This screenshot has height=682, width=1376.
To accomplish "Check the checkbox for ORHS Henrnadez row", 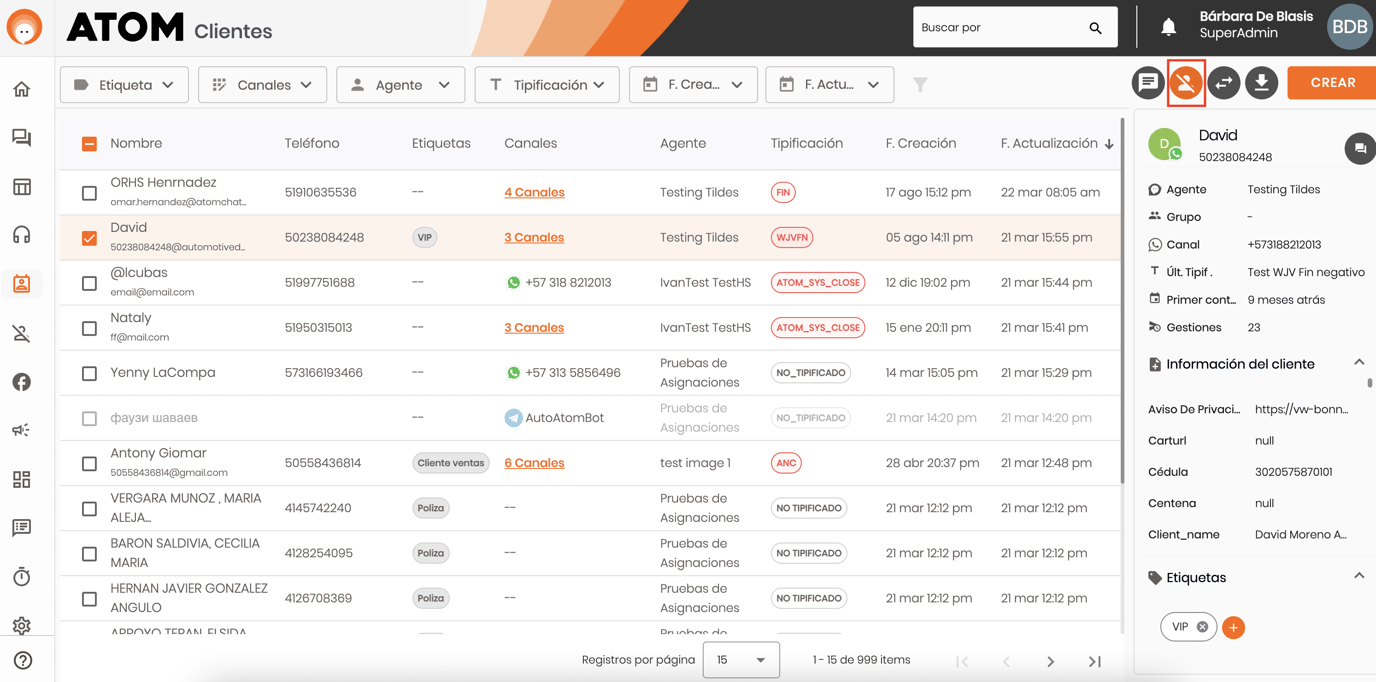I will [x=89, y=191].
